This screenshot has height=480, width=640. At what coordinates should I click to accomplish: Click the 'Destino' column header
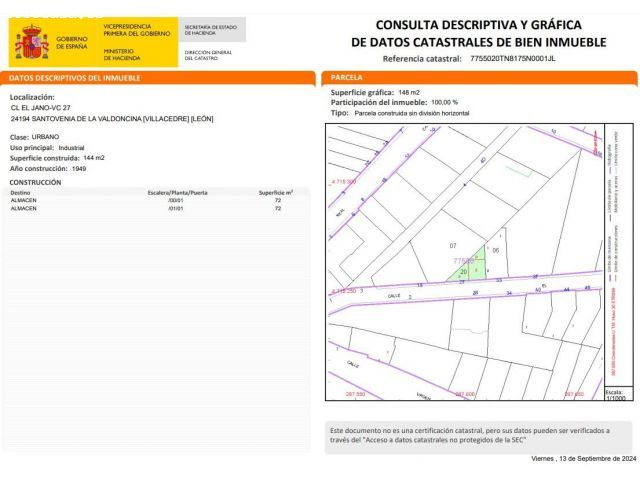(20, 193)
